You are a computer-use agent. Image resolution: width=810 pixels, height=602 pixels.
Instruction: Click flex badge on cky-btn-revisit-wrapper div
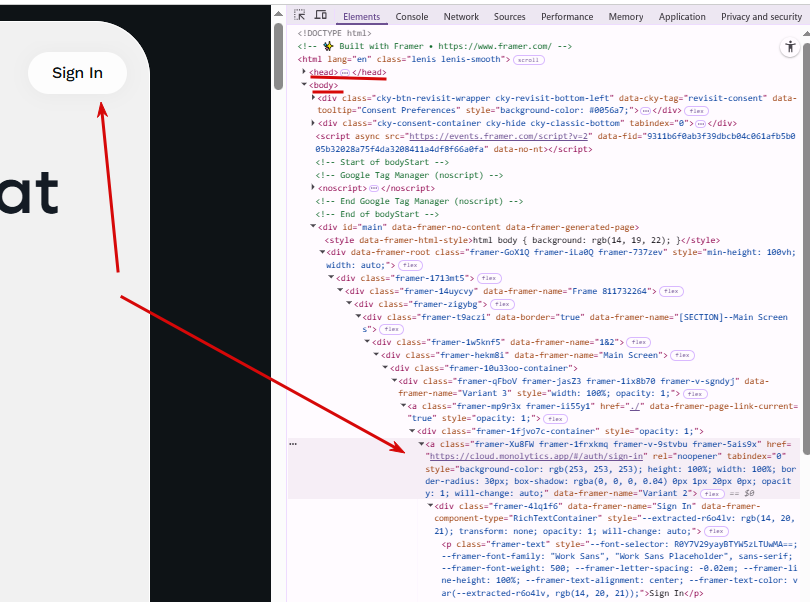(696, 111)
